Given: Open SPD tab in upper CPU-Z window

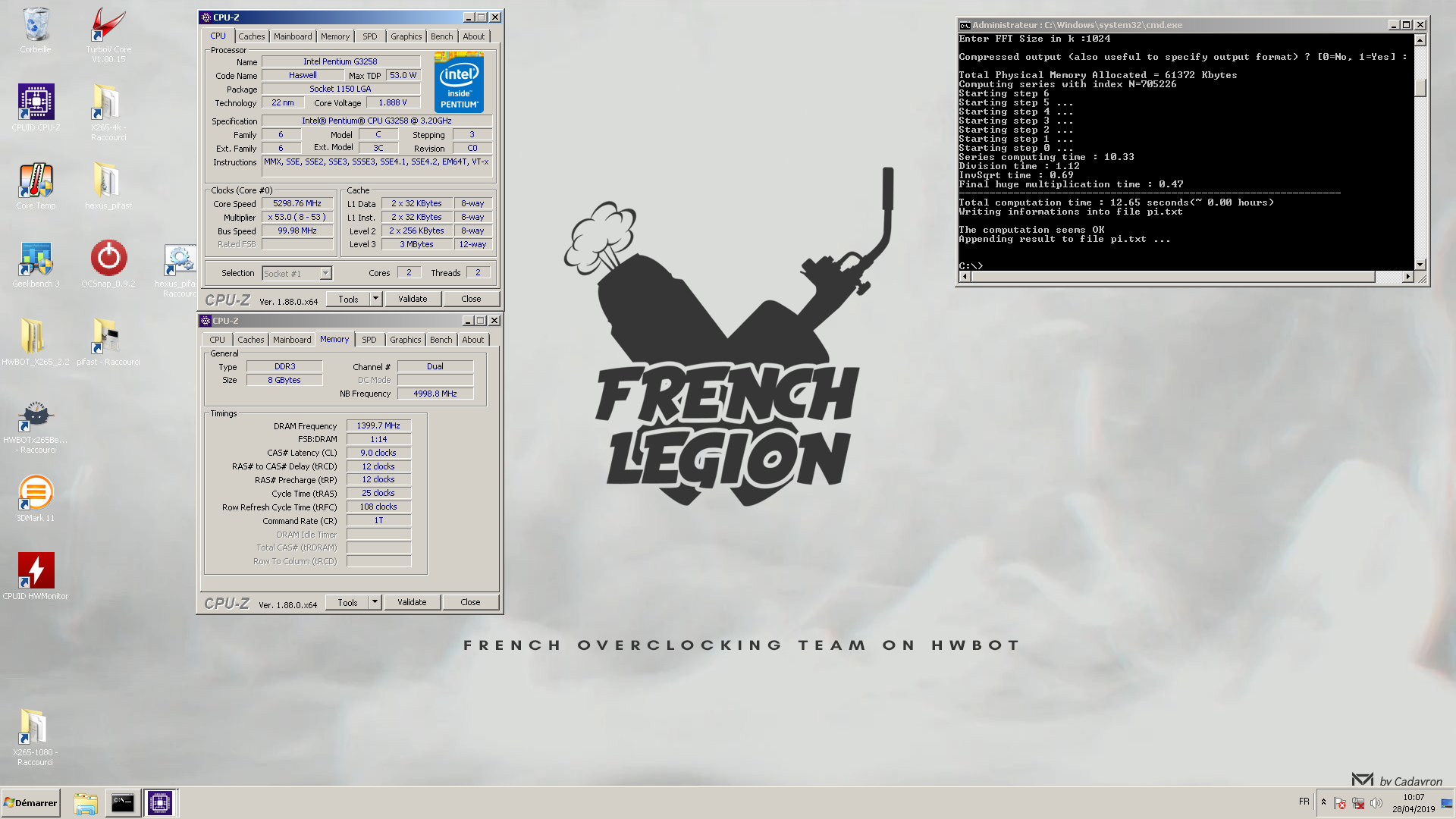Looking at the screenshot, I should (x=369, y=36).
